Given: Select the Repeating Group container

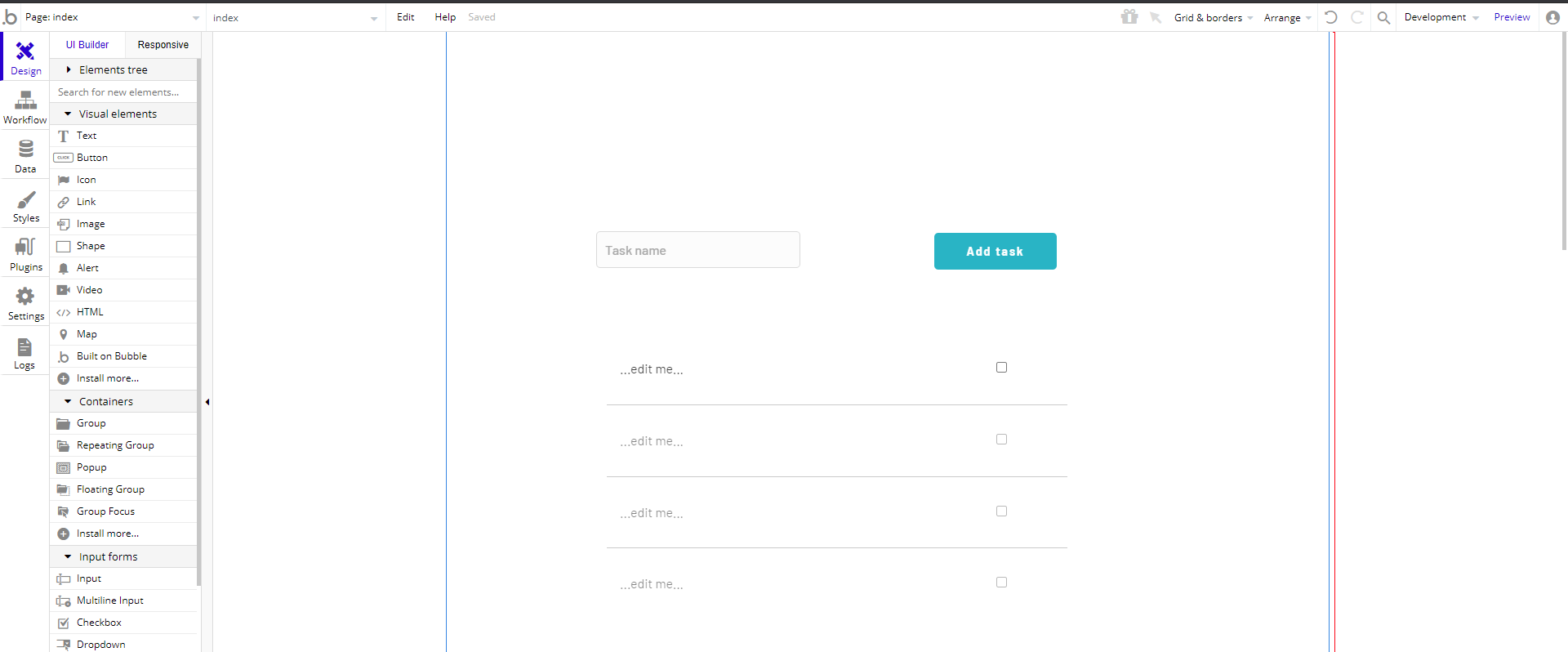Looking at the screenshot, I should pos(123,445).
